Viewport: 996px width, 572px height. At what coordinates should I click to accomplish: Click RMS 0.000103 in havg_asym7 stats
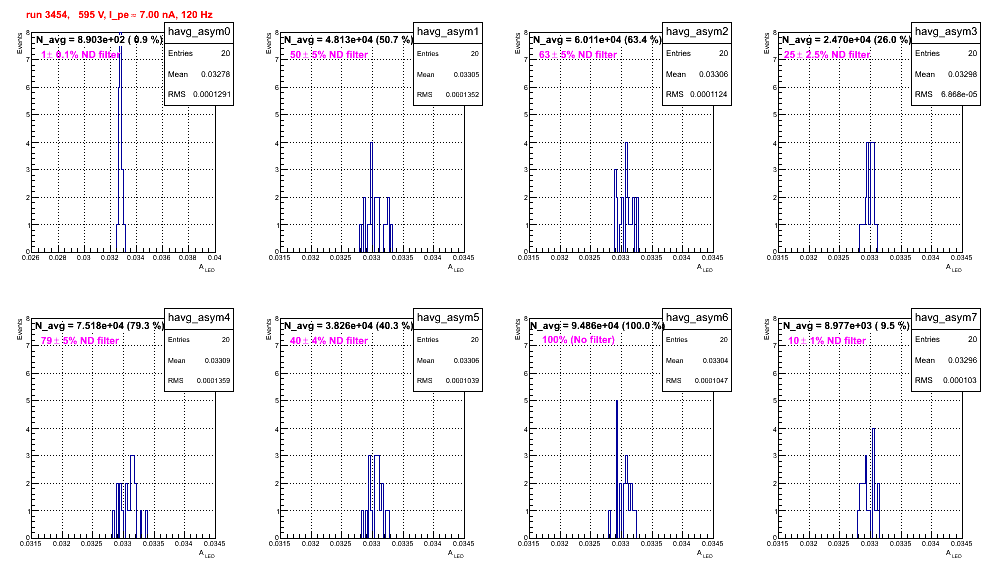(946, 381)
